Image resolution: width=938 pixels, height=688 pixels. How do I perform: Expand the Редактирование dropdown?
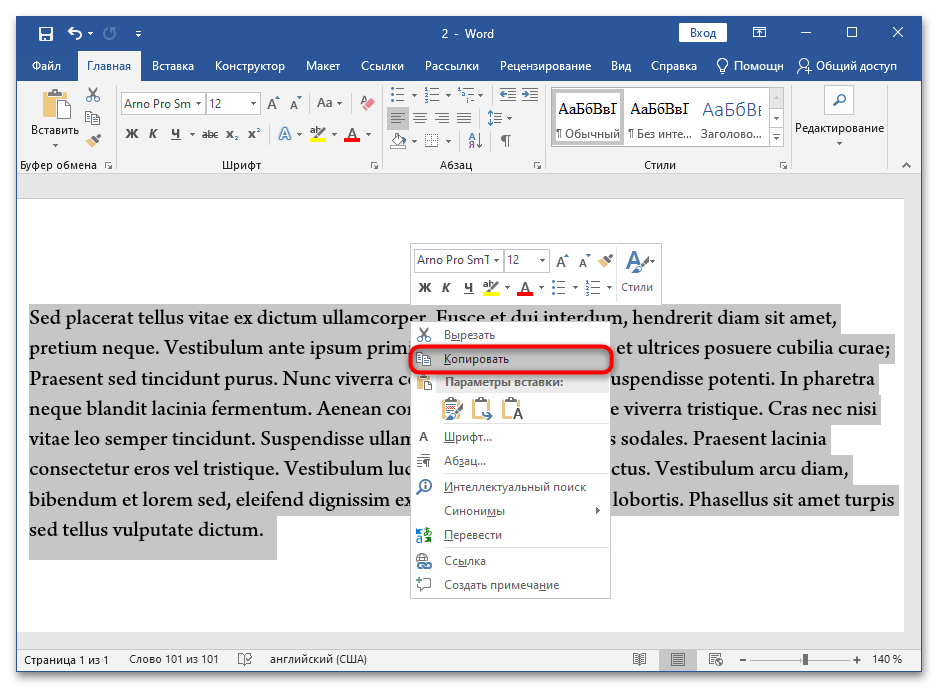tap(839, 128)
